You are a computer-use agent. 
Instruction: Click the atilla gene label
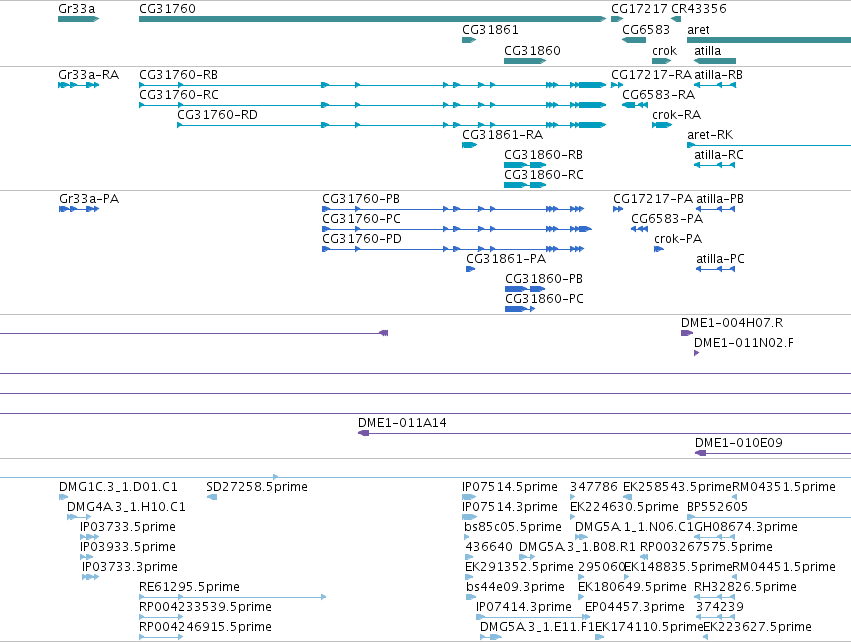pos(707,50)
